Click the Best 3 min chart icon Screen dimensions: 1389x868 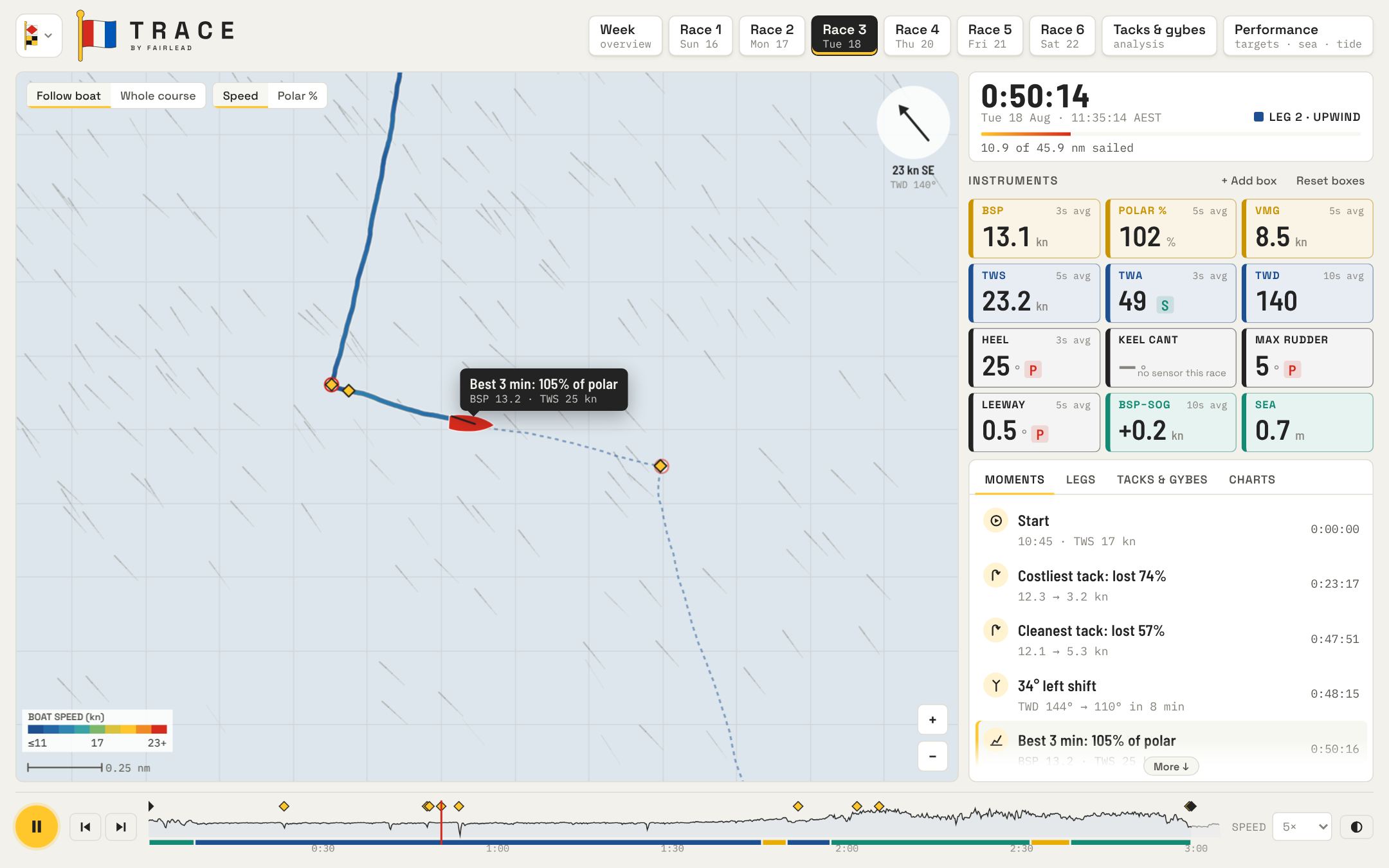click(x=995, y=741)
